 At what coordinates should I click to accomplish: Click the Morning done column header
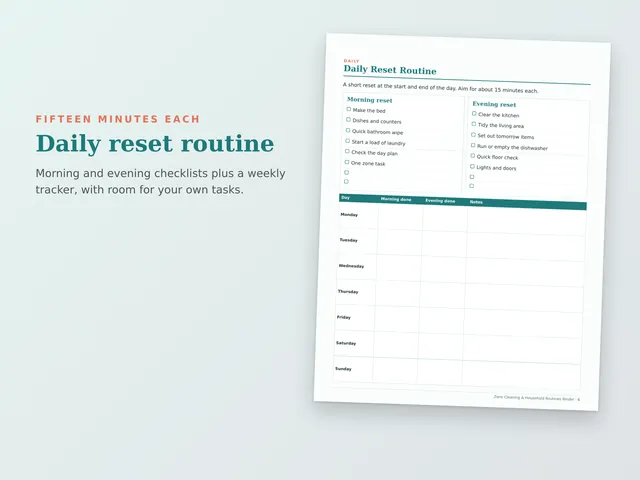tap(396, 199)
